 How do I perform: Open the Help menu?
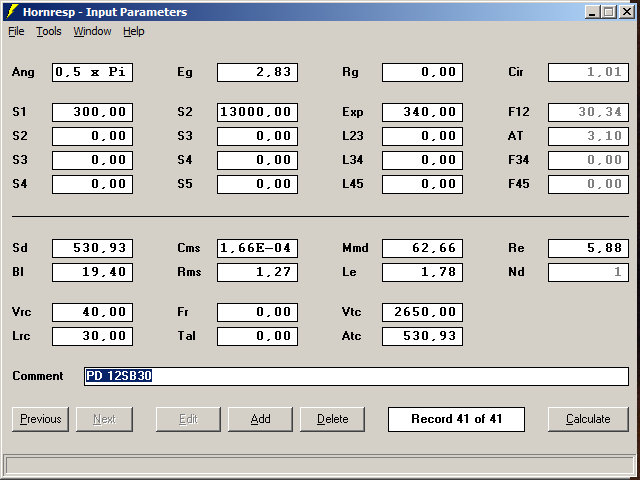coord(134,31)
